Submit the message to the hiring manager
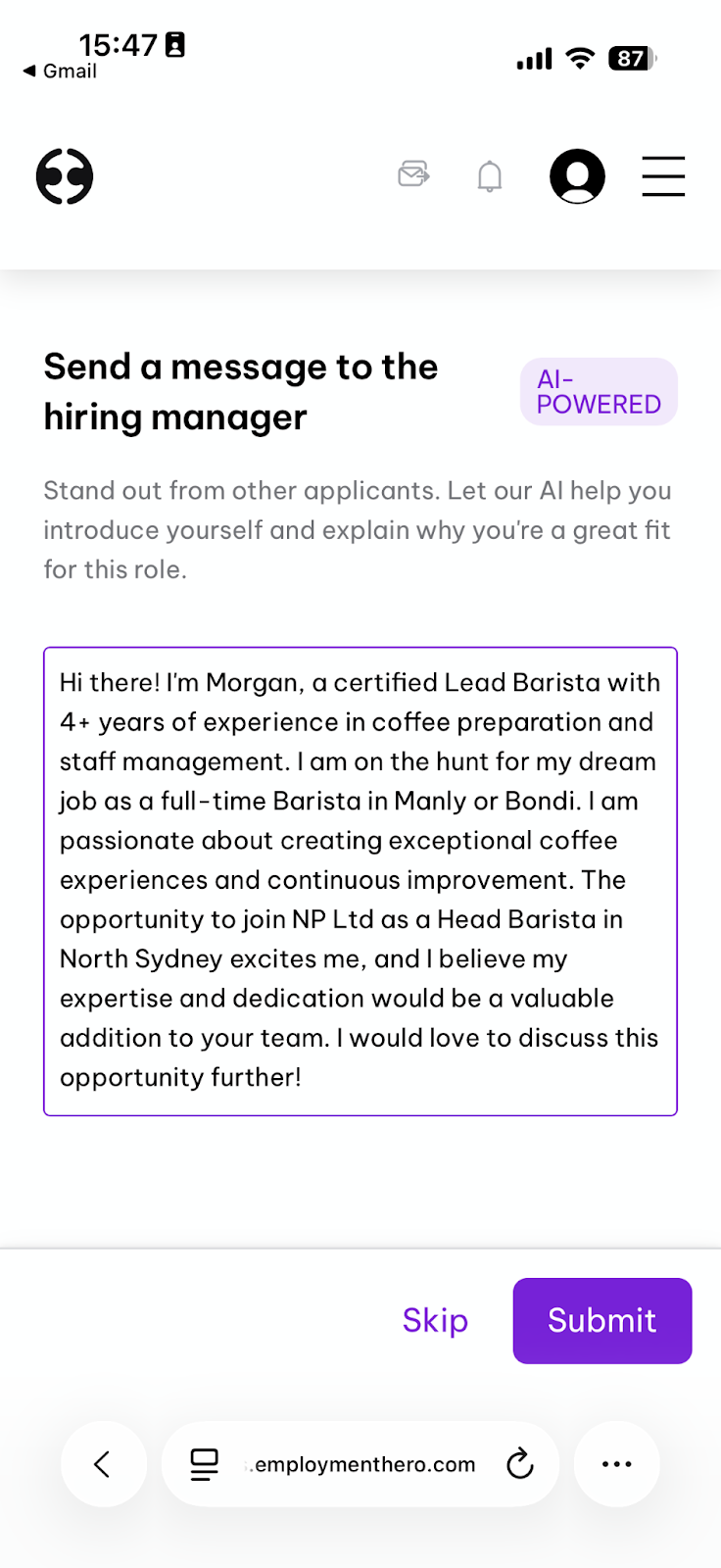The width and height of the screenshot is (721, 1568). 602,1320
